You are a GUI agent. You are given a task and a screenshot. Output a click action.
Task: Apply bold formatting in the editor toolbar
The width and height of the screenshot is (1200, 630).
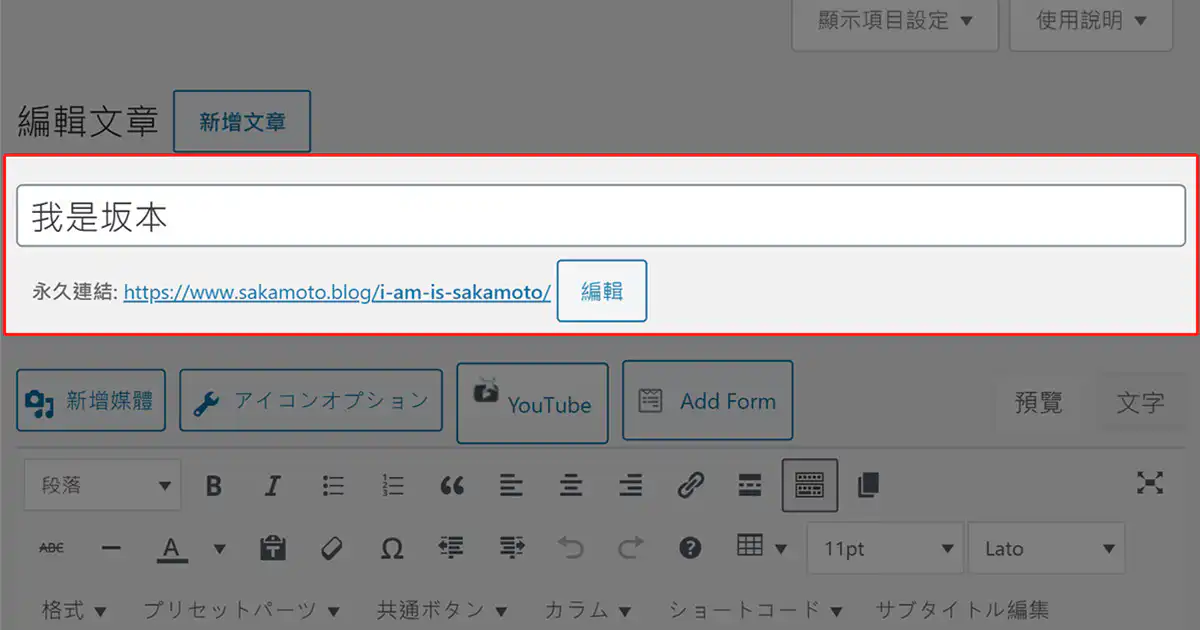[213, 486]
